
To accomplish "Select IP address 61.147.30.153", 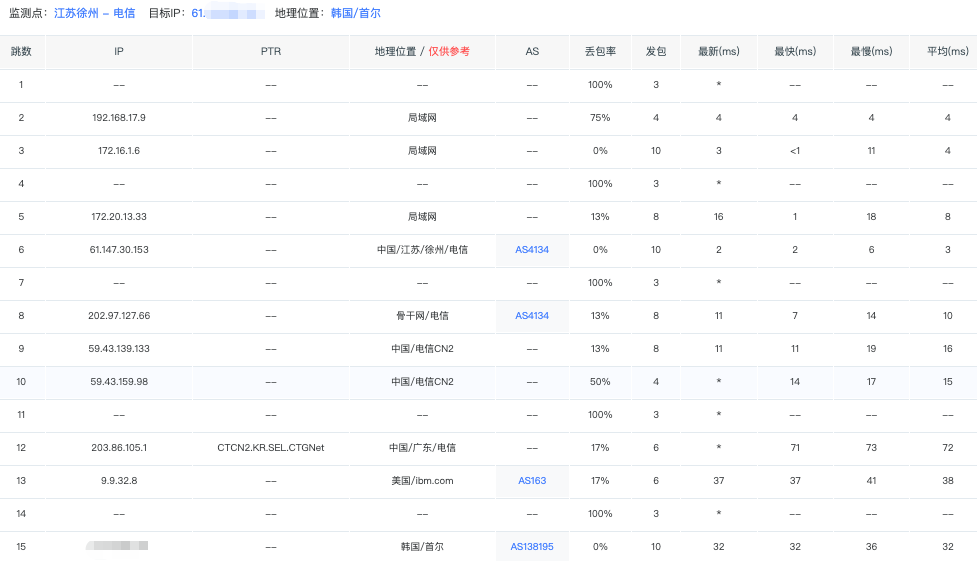I will point(119,250).
